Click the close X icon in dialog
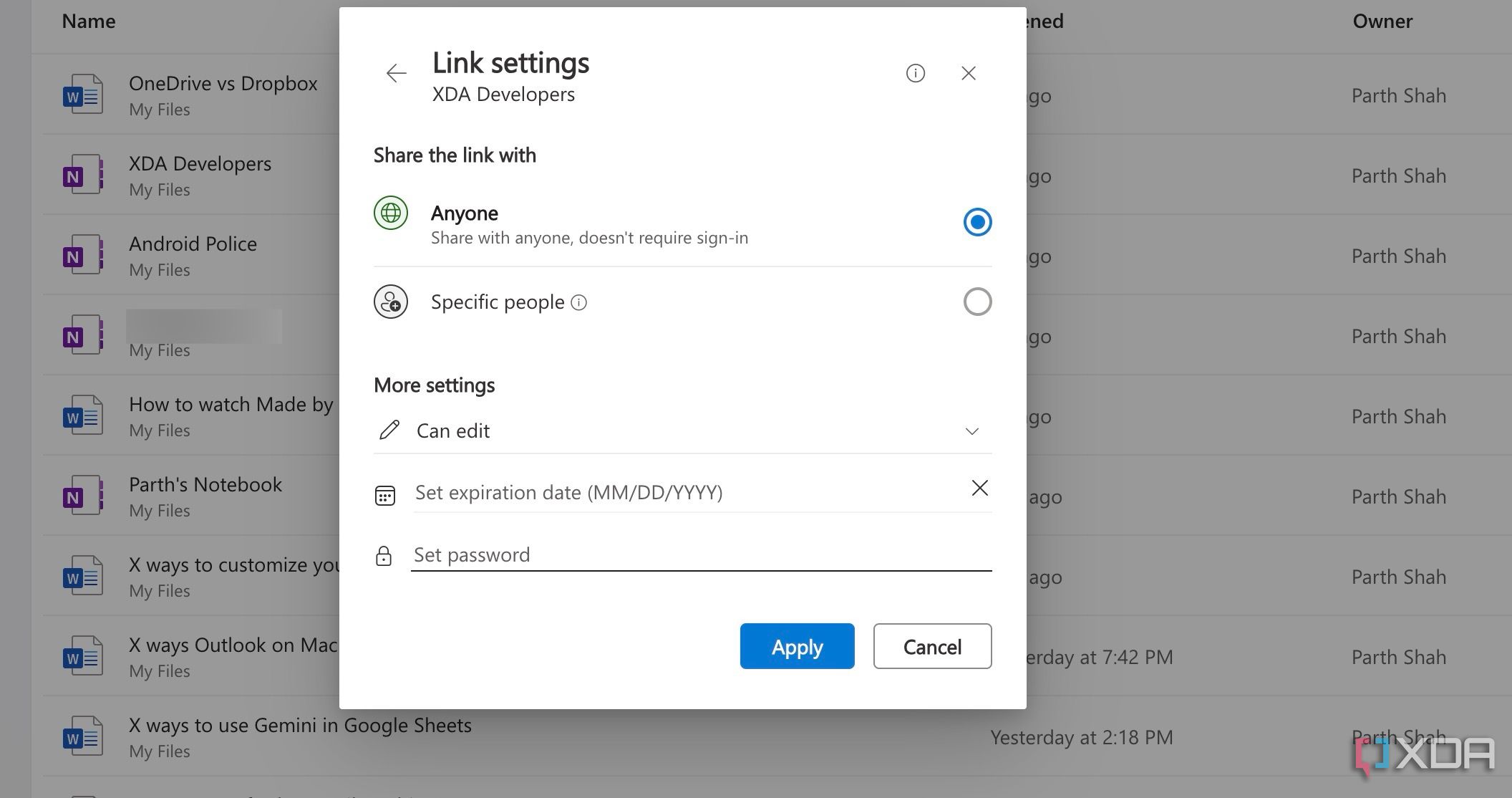Screen dimensions: 1512x798 (969, 73)
